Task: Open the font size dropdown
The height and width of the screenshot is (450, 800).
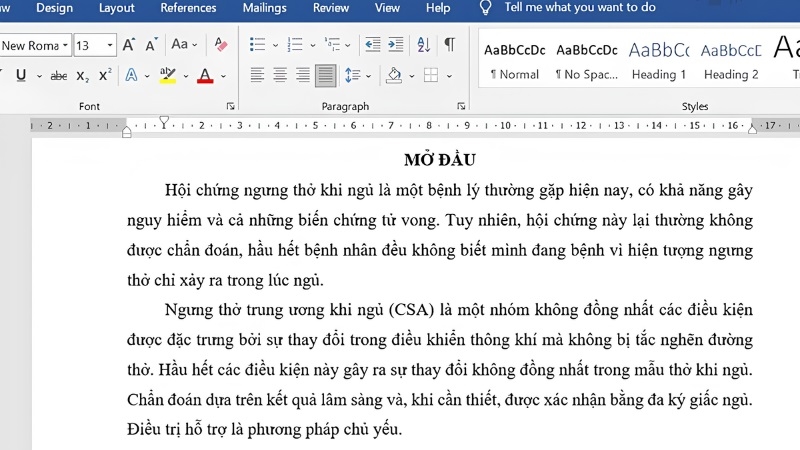Action: (110, 45)
